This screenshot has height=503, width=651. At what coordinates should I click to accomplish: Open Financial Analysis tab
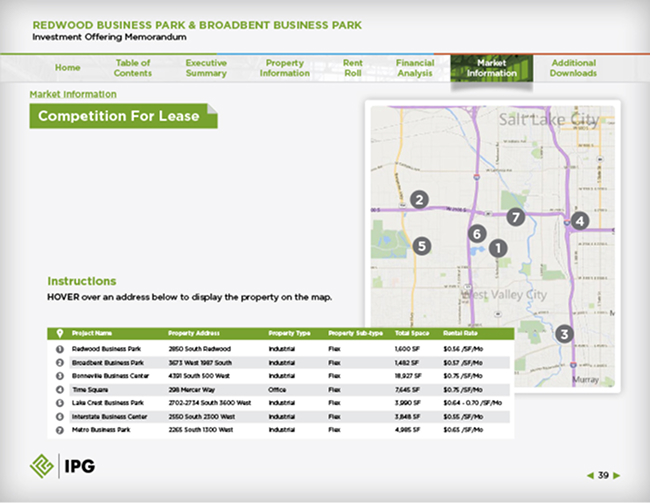415,68
